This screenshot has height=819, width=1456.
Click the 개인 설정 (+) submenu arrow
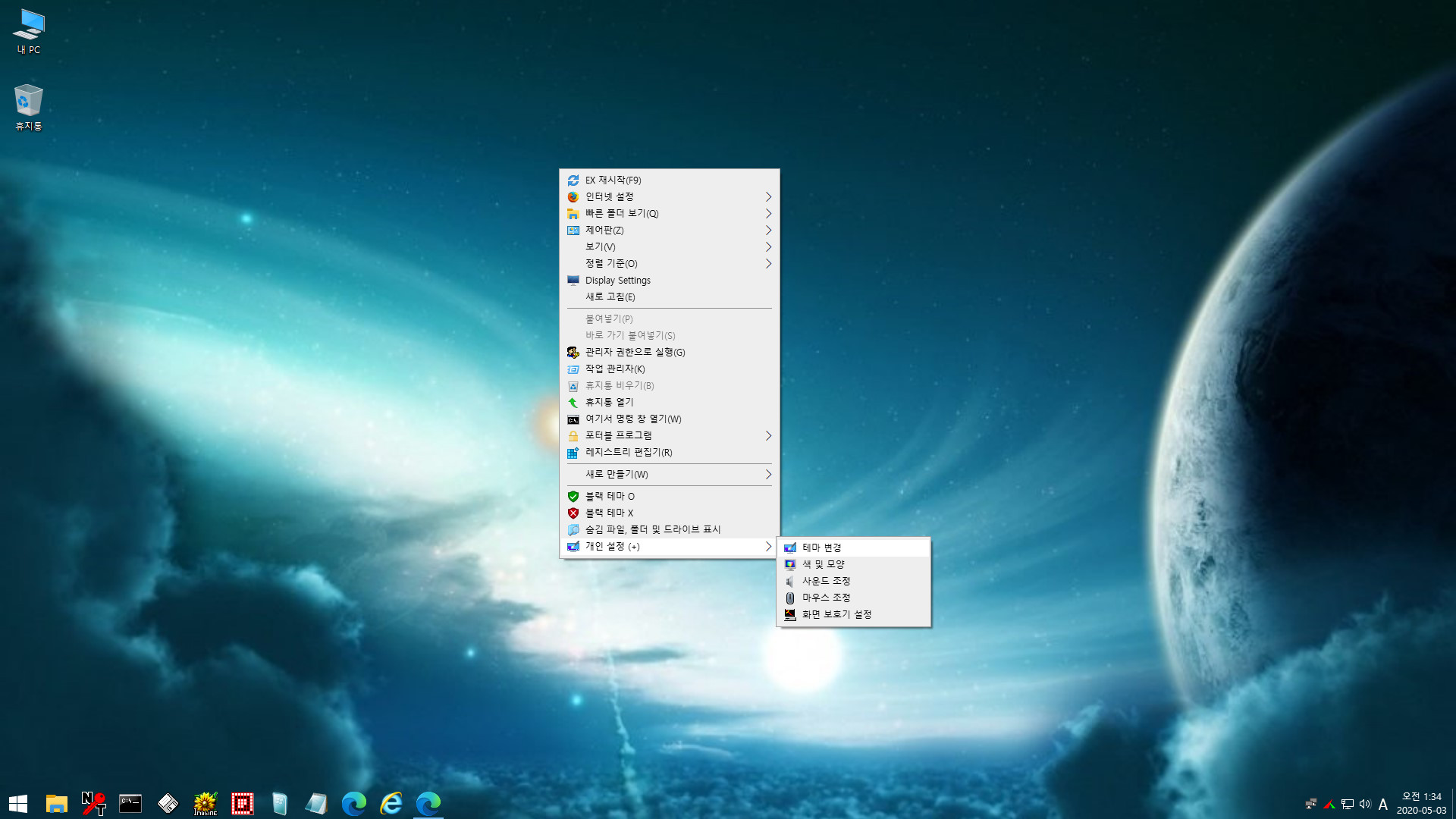tap(768, 547)
